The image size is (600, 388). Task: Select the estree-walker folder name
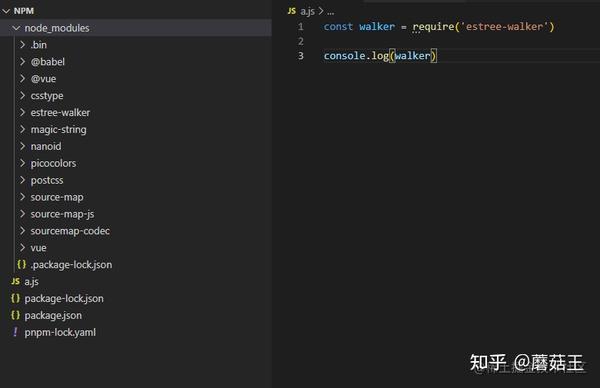click(60, 112)
